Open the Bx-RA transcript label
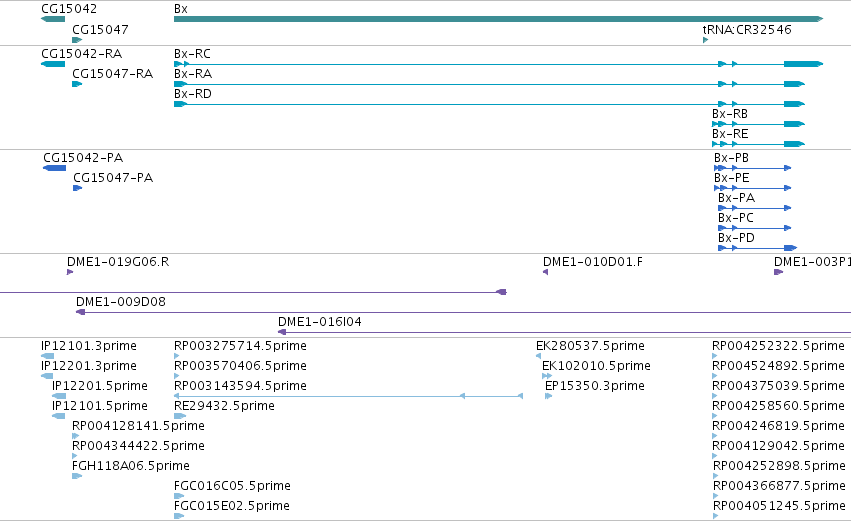Image resolution: width=851 pixels, height=521 pixels. pyautogui.click(x=193, y=74)
